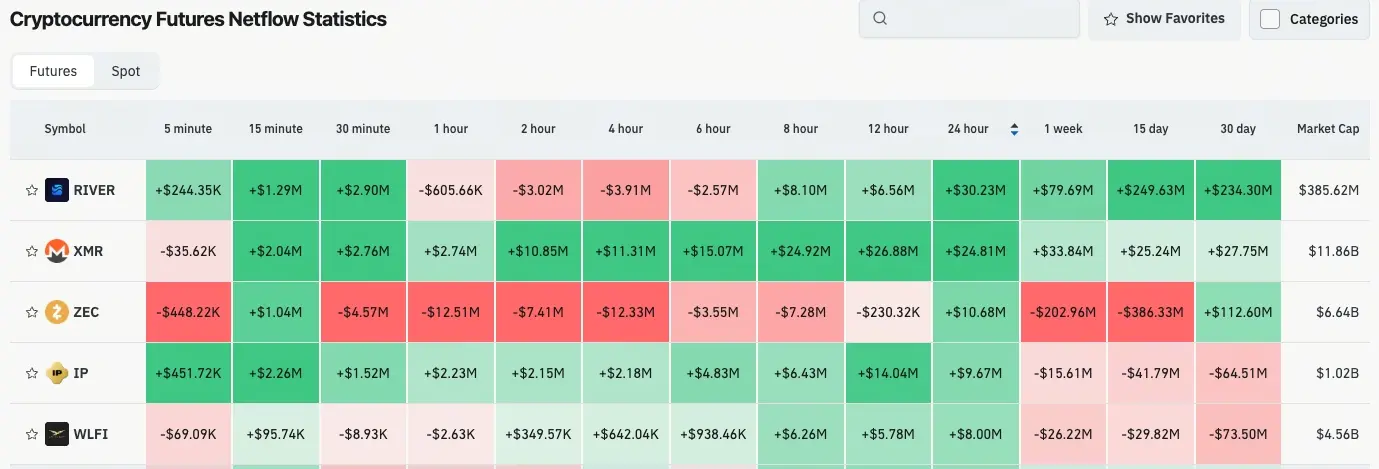This screenshot has width=1379, height=469.
Task: Sort by the 15 minute column
Action: point(276,129)
